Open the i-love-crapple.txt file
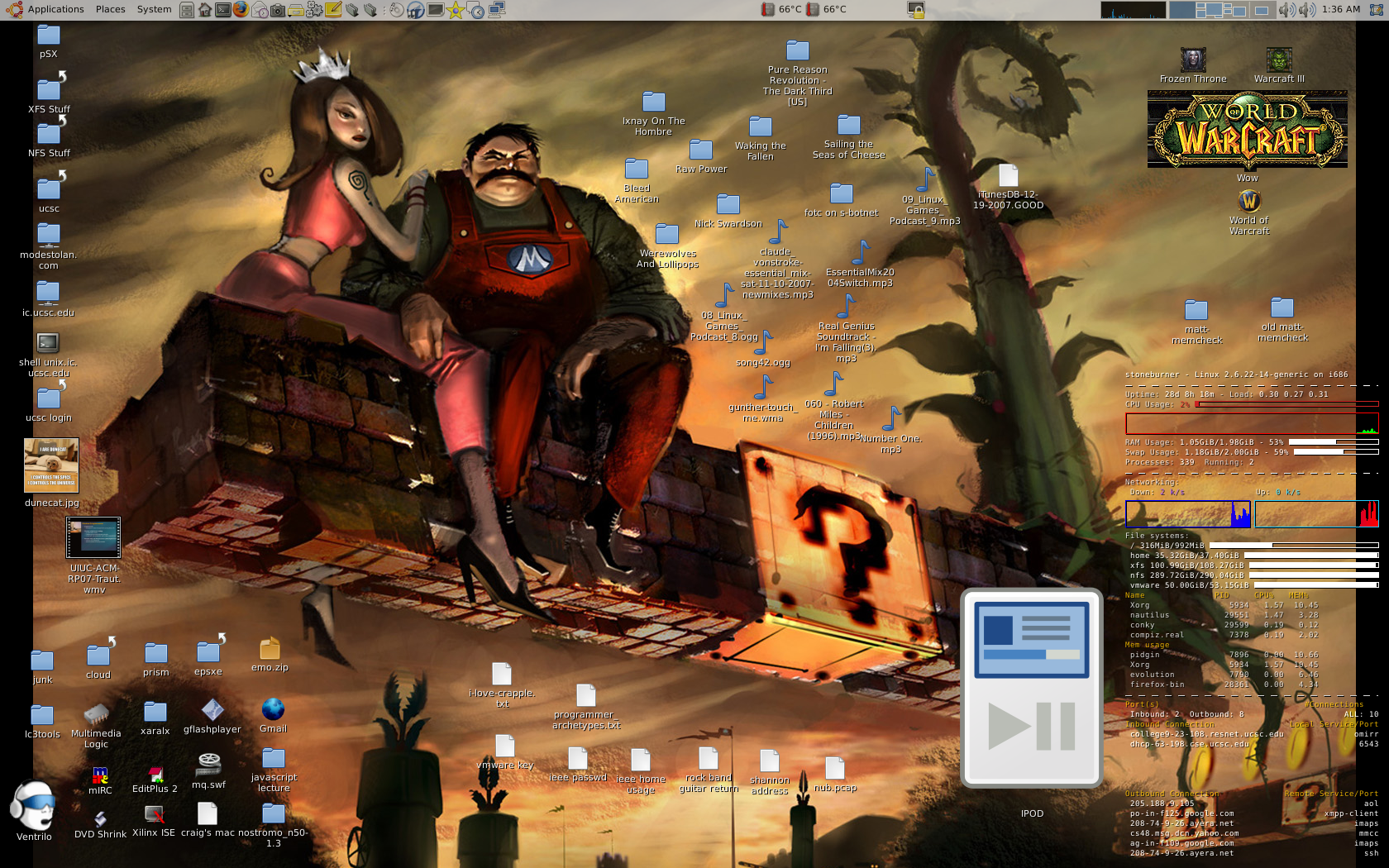Screen dimensions: 1389x868 [502, 685]
